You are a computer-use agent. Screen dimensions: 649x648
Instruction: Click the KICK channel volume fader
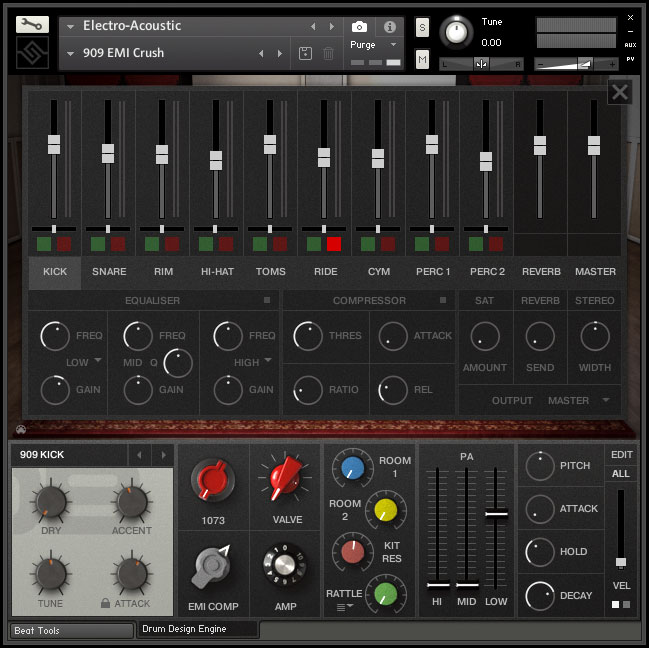coord(54,146)
